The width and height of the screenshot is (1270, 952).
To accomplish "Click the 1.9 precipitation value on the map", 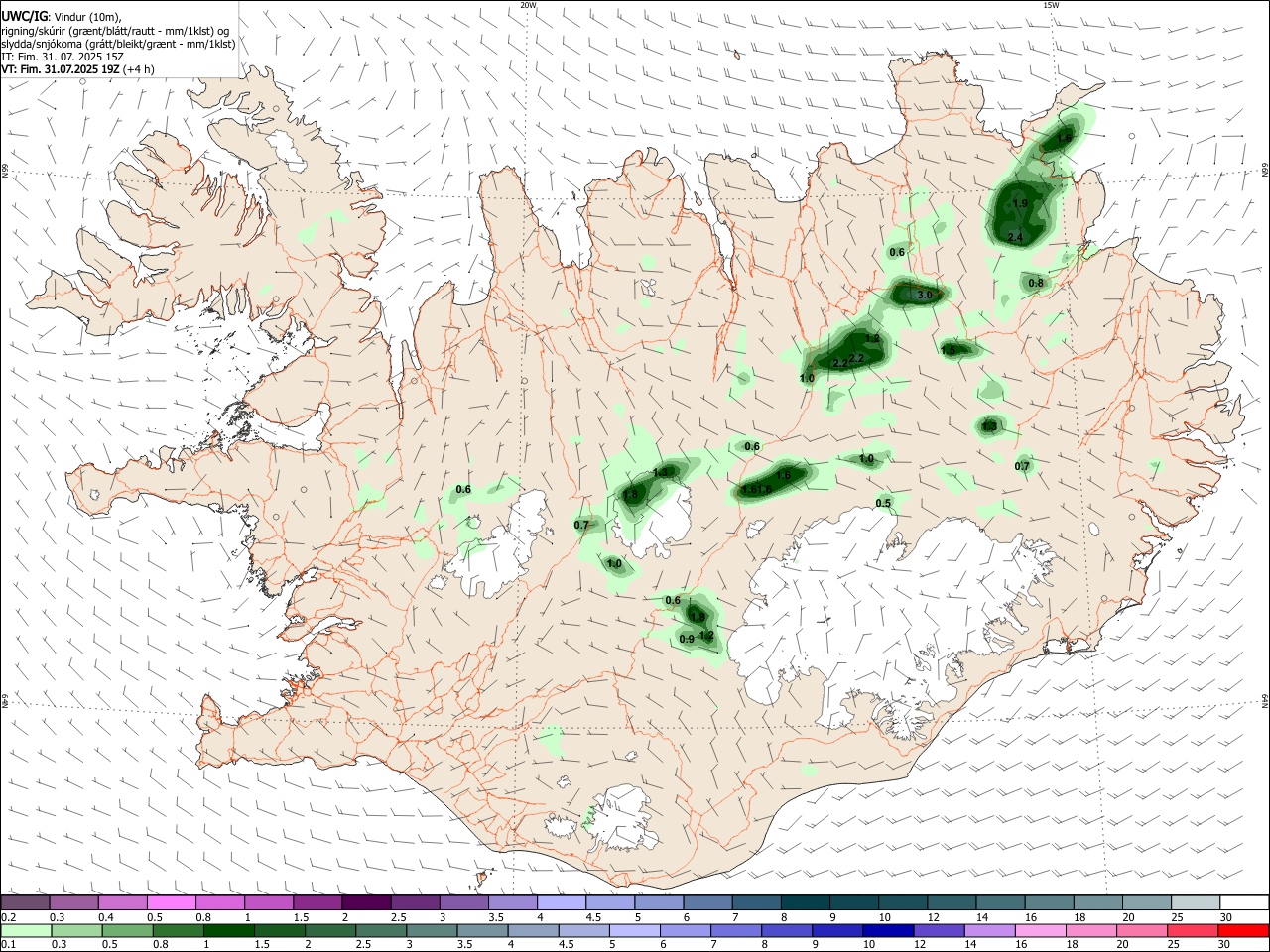I will (x=1020, y=203).
